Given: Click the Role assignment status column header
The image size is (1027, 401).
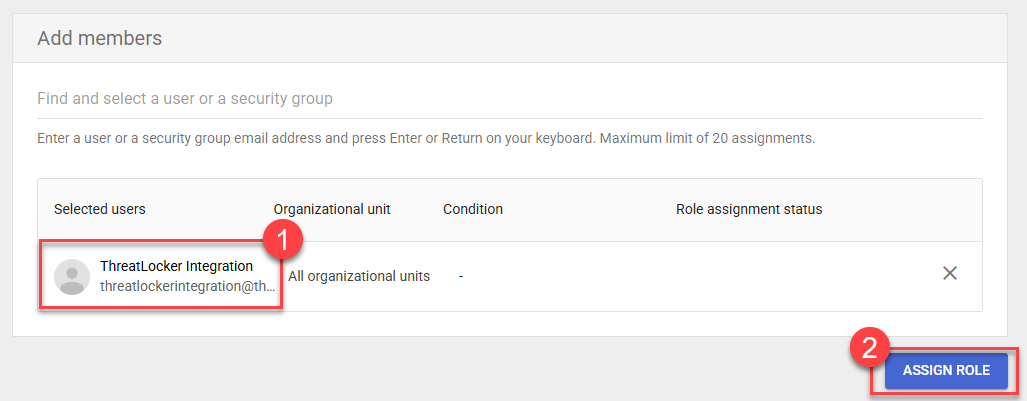Looking at the screenshot, I should [x=749, y=210].
